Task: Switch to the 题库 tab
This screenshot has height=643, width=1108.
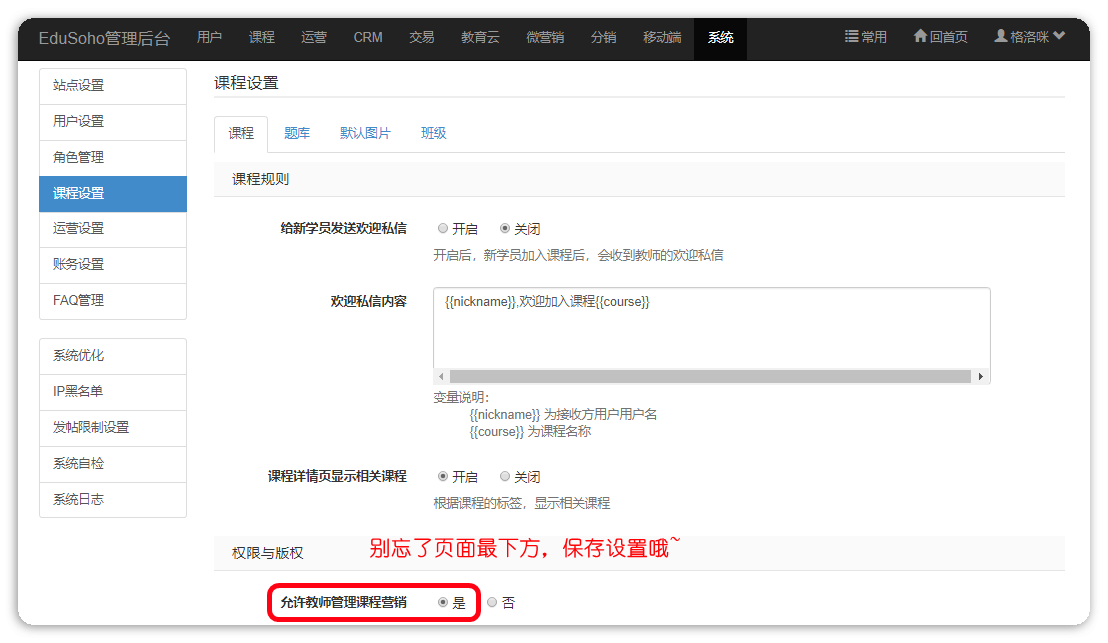Action: 297,133
